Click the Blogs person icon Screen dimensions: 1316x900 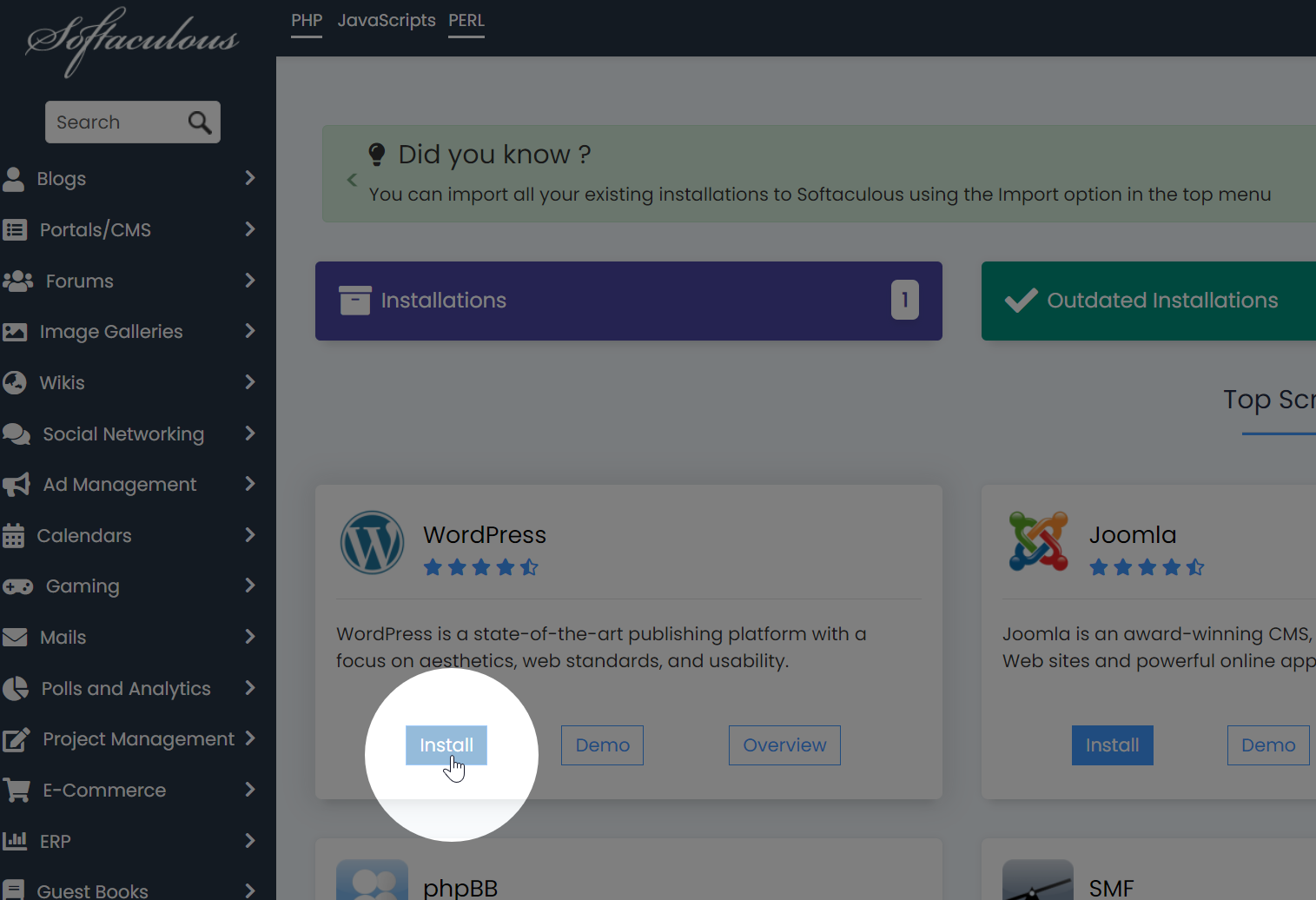click(x=14, y=178)
